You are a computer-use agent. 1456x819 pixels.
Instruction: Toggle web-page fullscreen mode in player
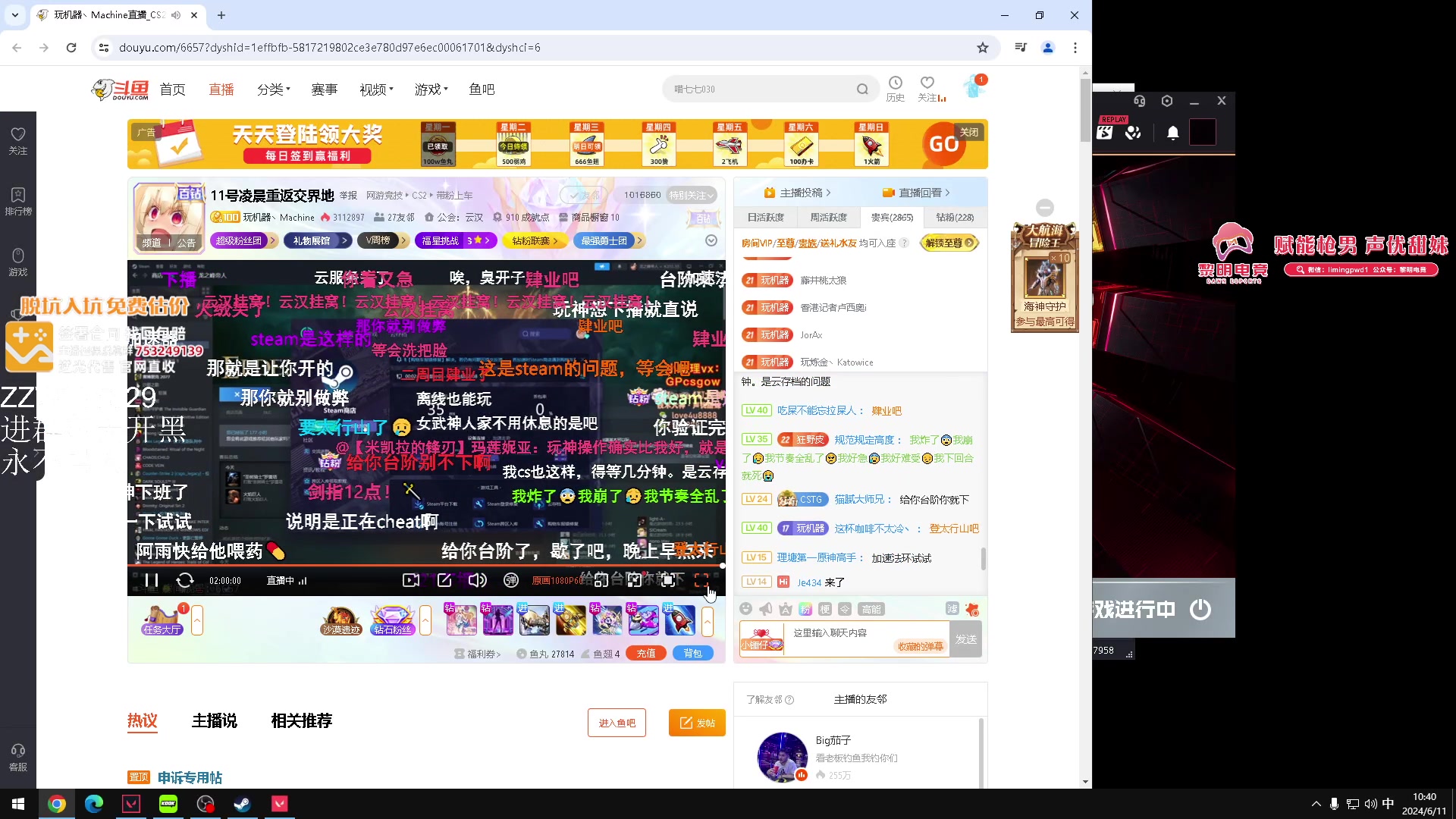(x=668, y=581)
